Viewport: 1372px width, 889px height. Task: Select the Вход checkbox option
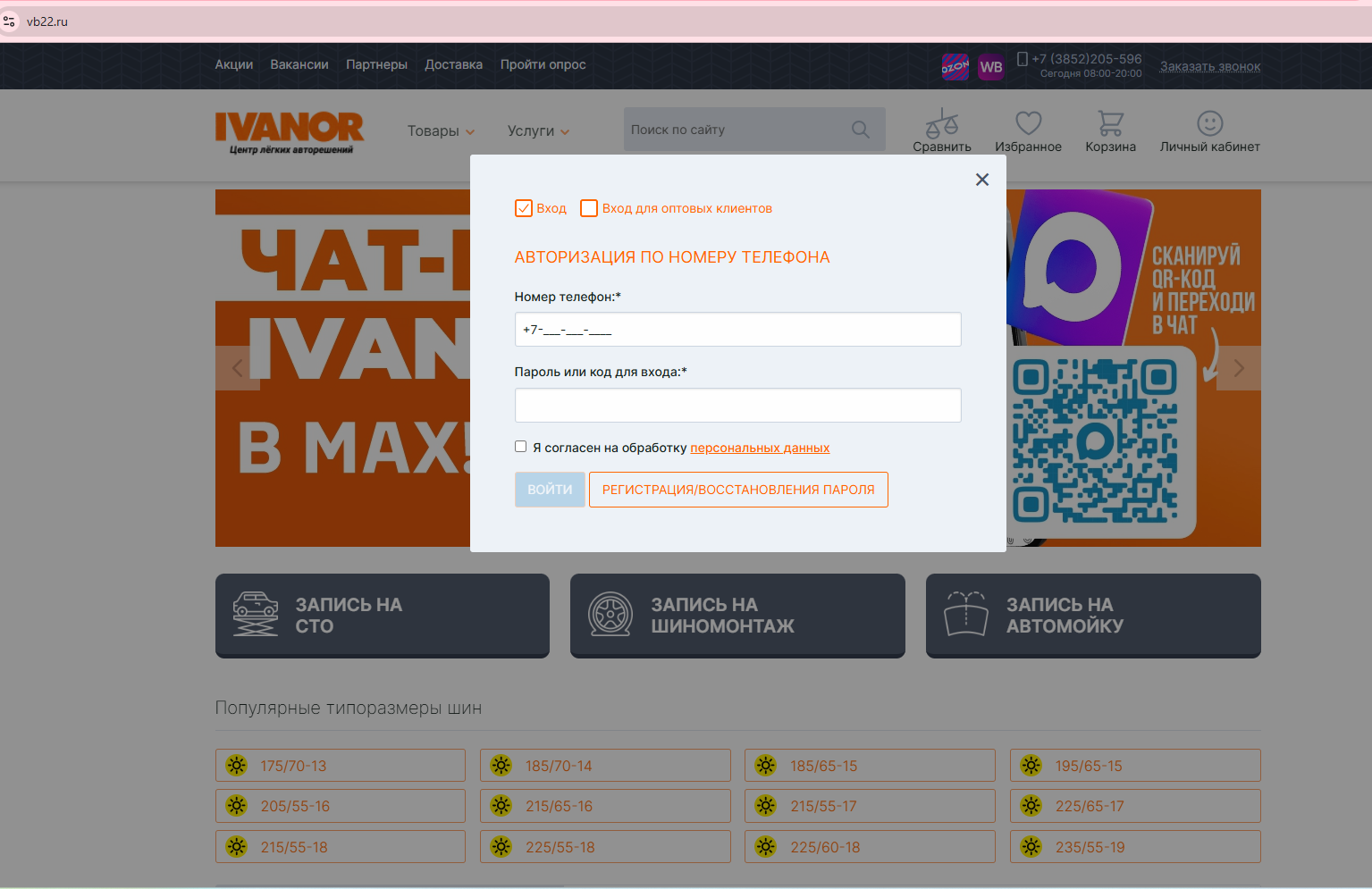[524, 208]
